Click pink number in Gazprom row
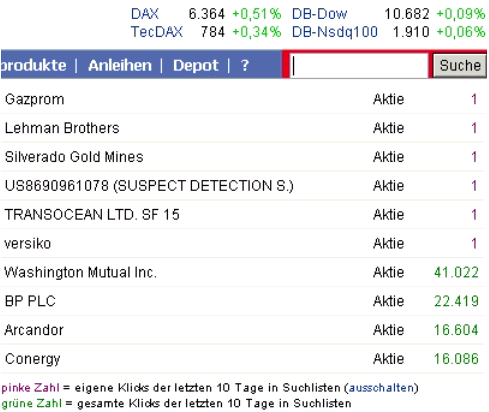Screen dimensions: 489x412 coord(474,99)
